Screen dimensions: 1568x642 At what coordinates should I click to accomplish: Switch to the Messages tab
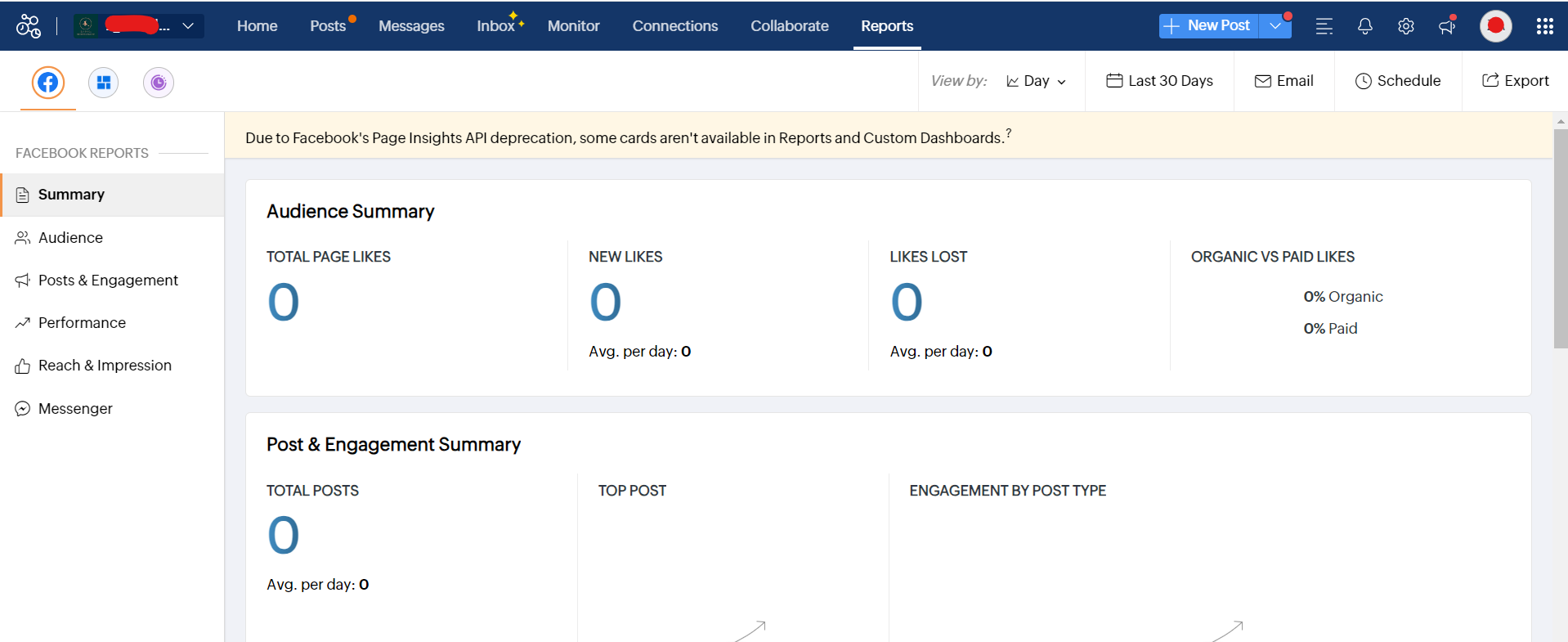[x=411, y=26]
